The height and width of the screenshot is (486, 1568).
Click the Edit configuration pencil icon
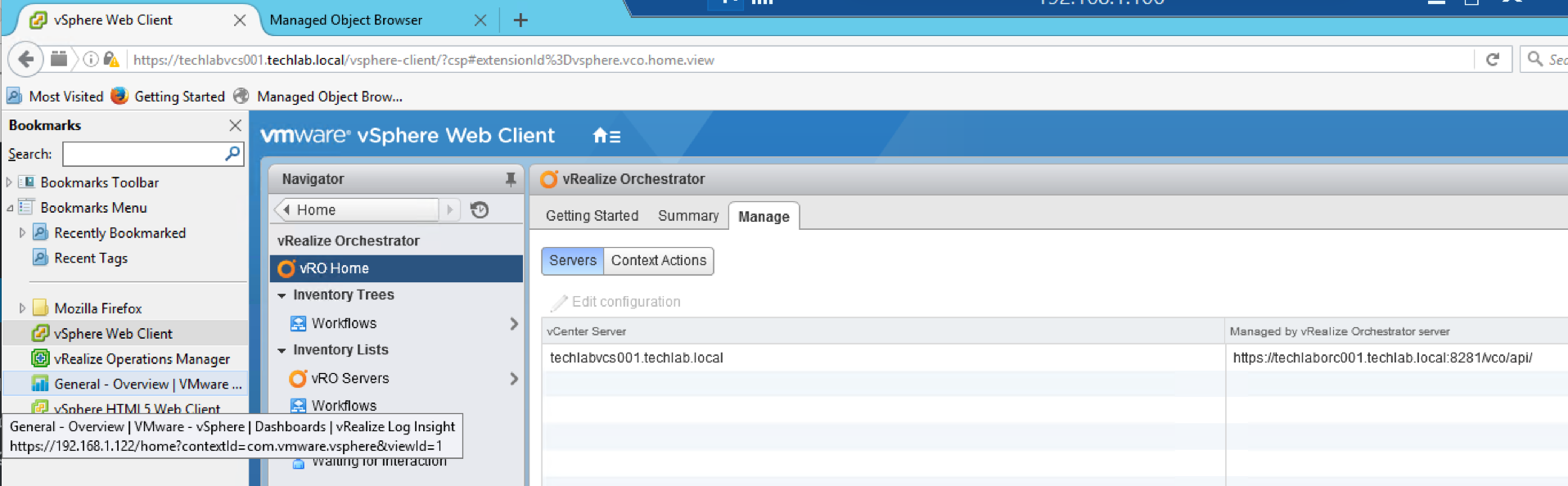tap(559, 303)
